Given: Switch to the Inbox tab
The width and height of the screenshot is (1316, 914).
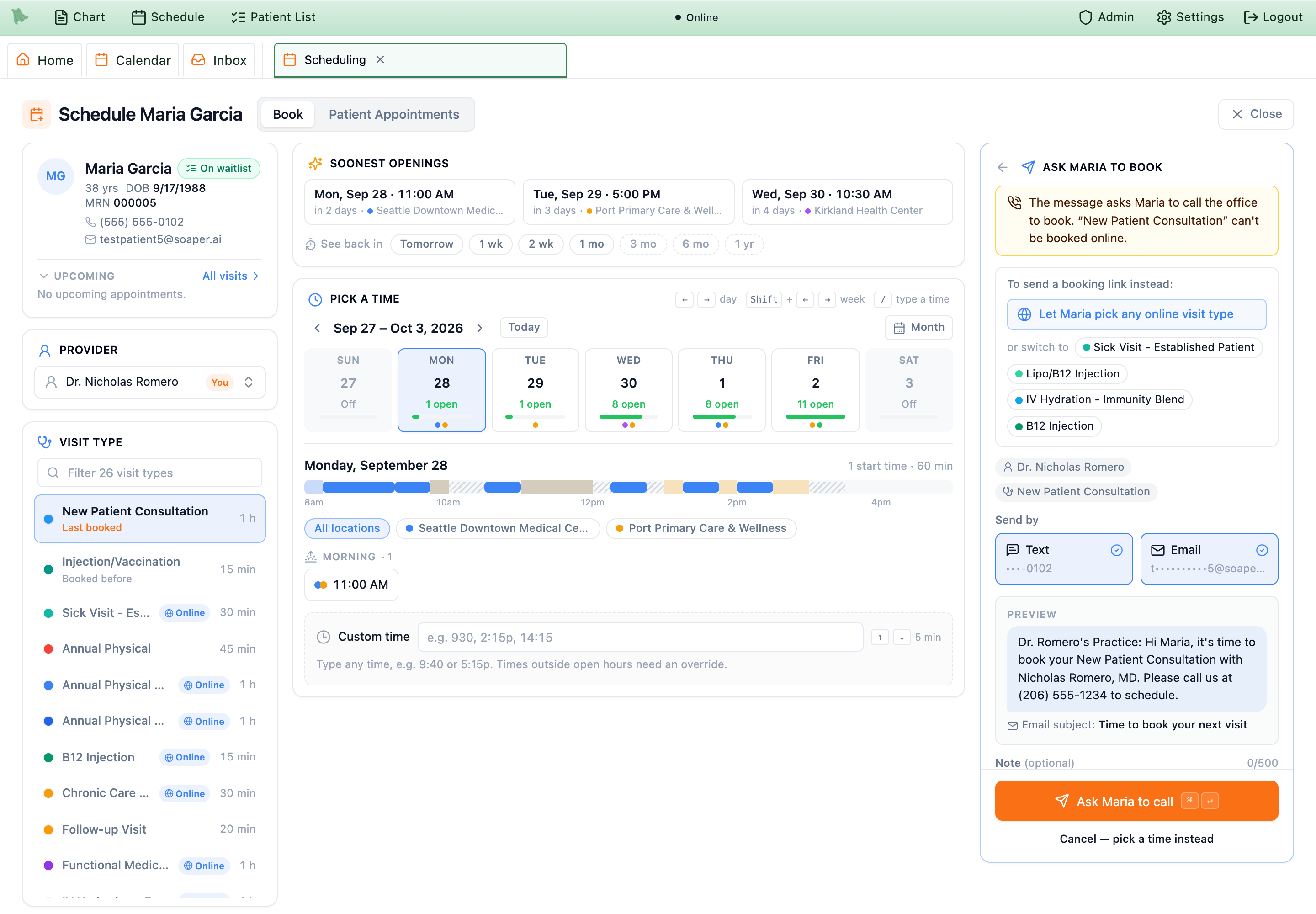Looking at the screenshot, I should (219, 60).
